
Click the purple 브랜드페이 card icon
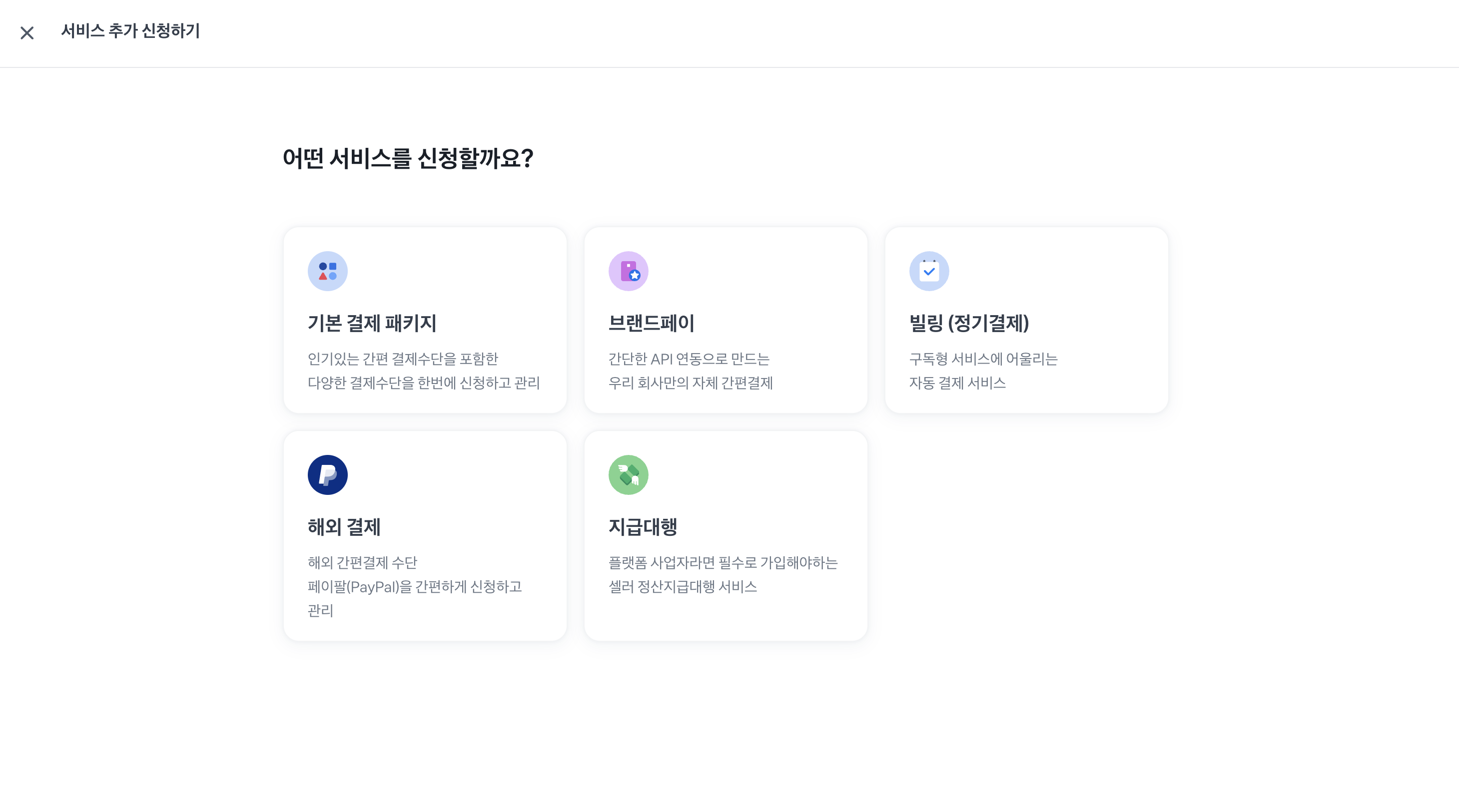coord(628,271)
